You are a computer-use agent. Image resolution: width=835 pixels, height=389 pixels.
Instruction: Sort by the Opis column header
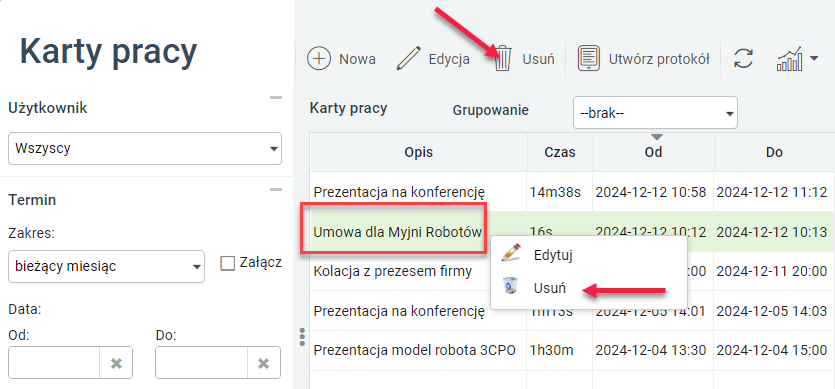[x=419, y=152]
